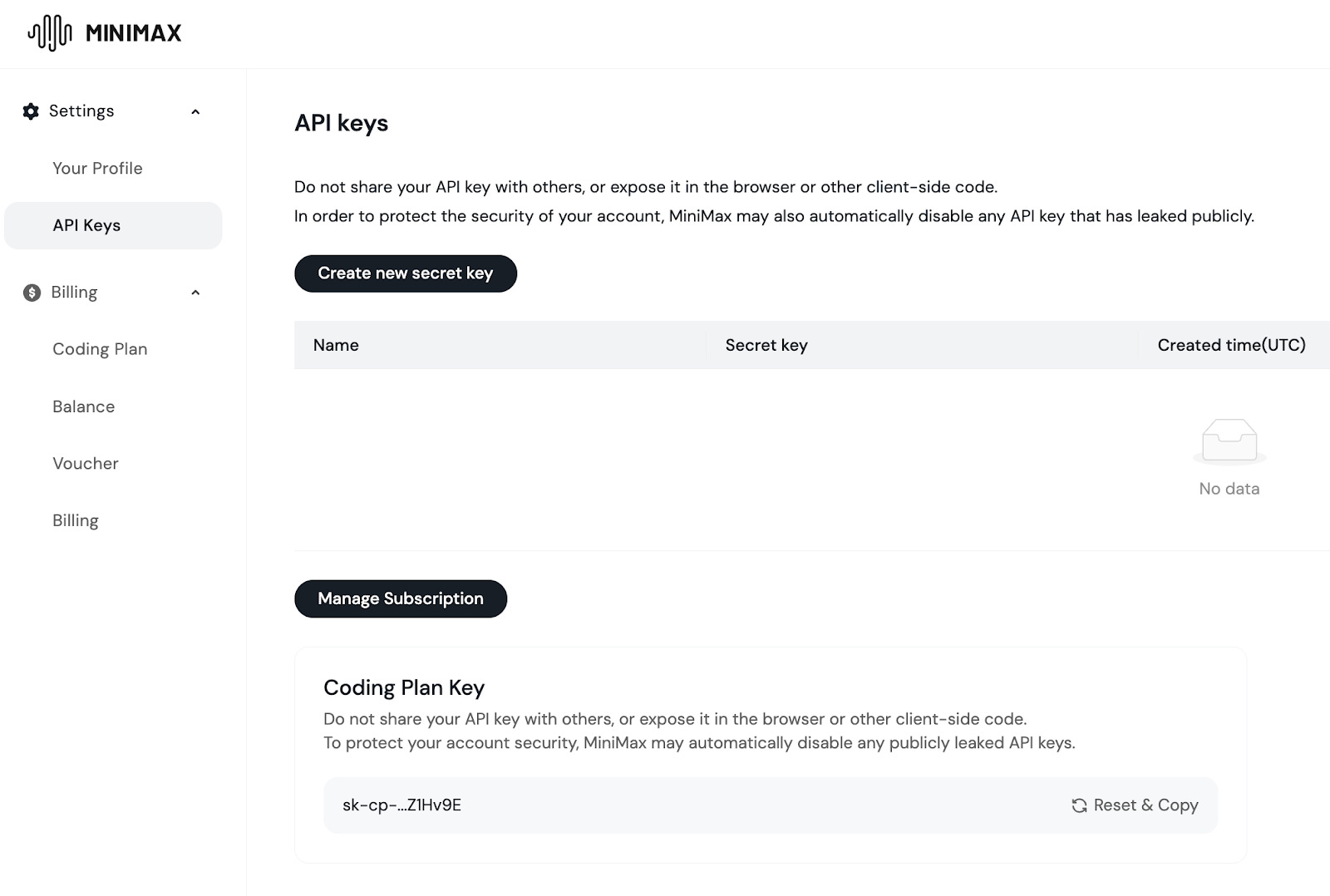1330x896 pixels.
Task: Collapse the Settings section
Action: point(196,111)
